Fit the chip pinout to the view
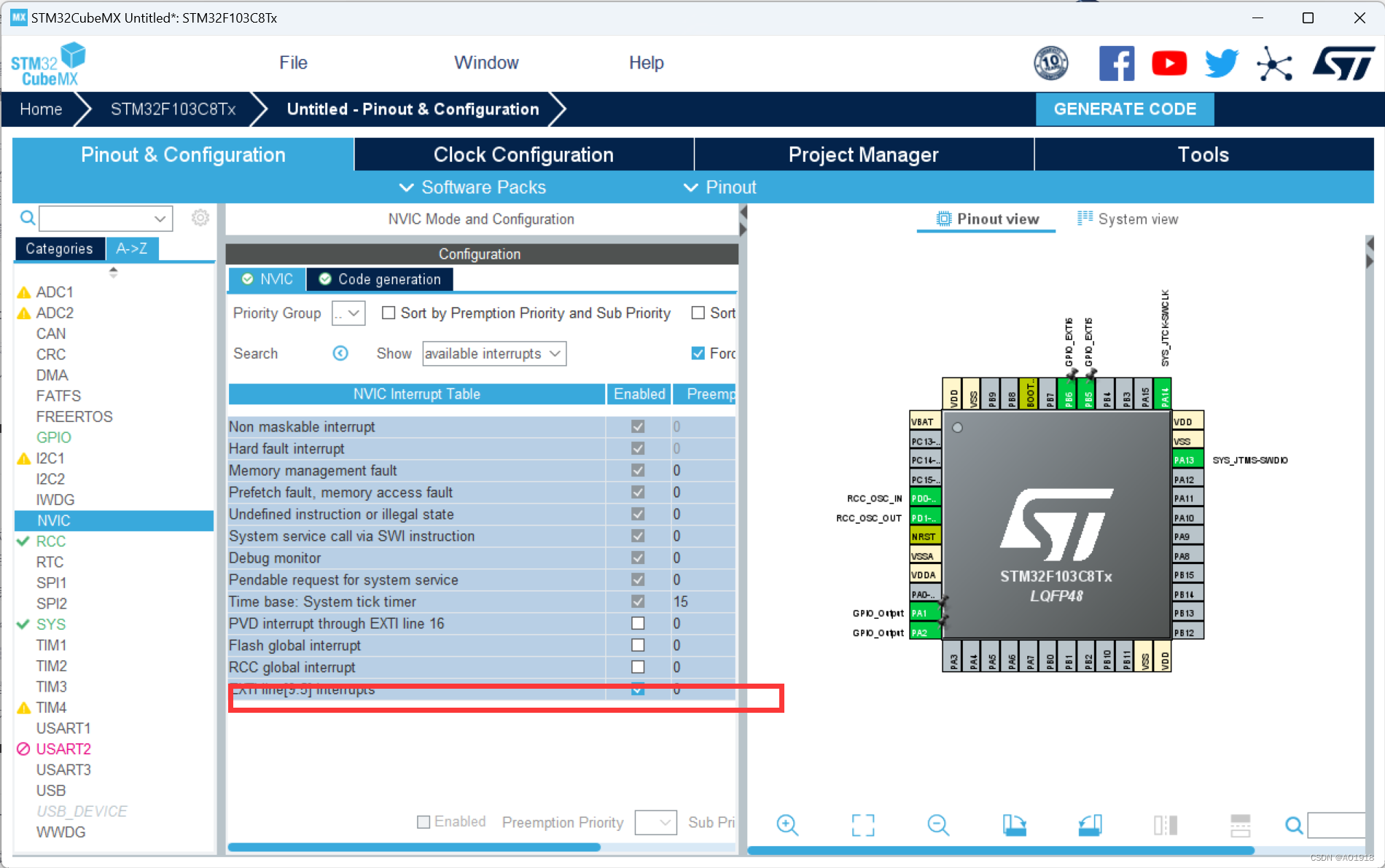This screenshot has width=1385, height=868. [x=863, y=825]
